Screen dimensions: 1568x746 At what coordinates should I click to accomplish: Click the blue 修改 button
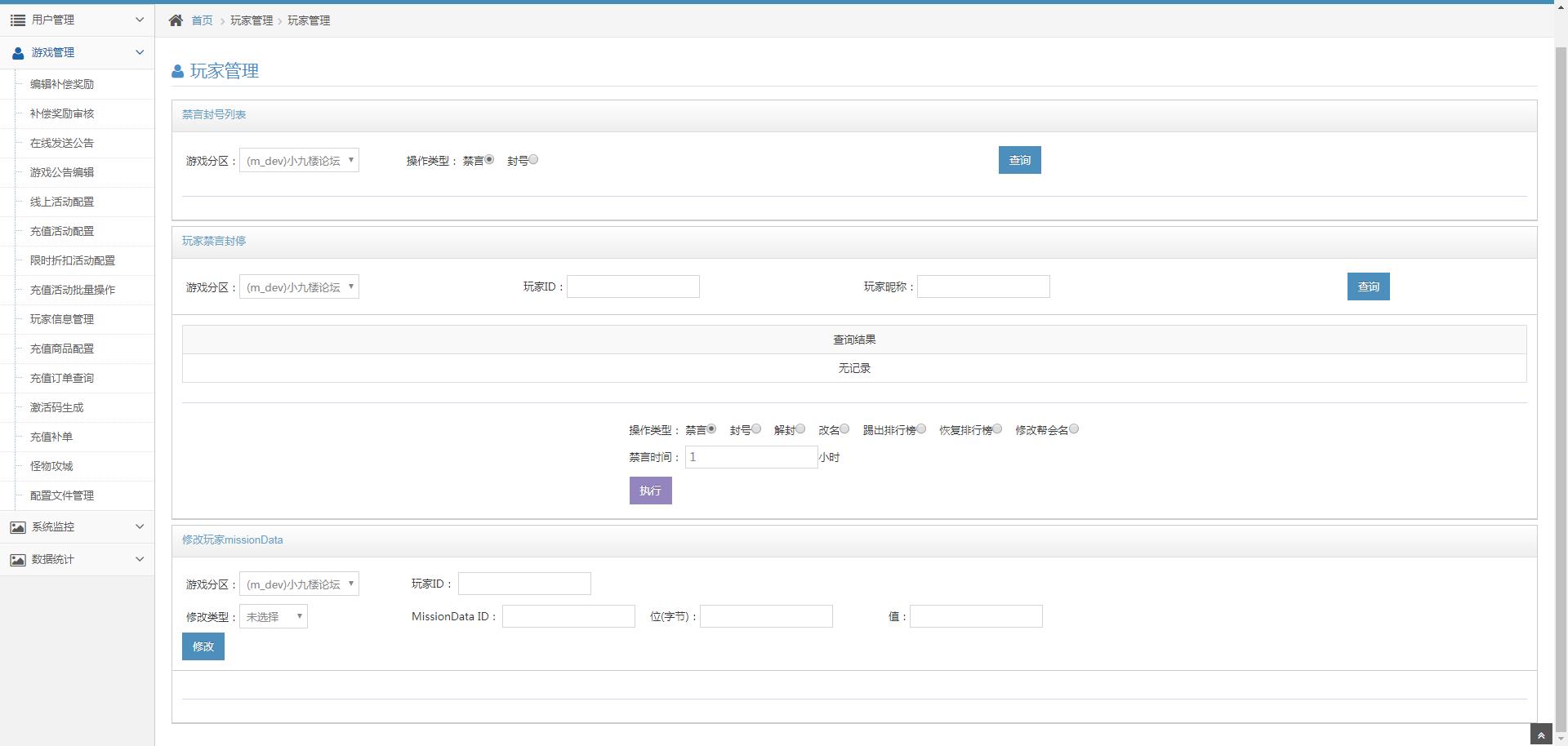point(203,646)
